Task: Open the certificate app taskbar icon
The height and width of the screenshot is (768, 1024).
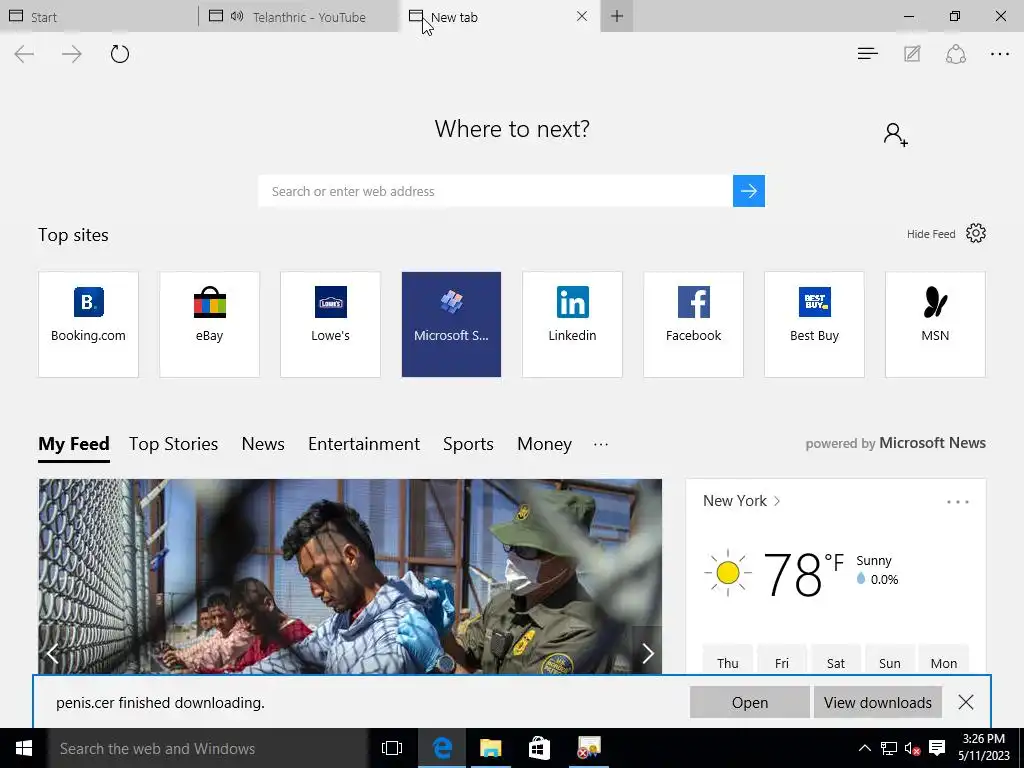Action: point(588,748)
